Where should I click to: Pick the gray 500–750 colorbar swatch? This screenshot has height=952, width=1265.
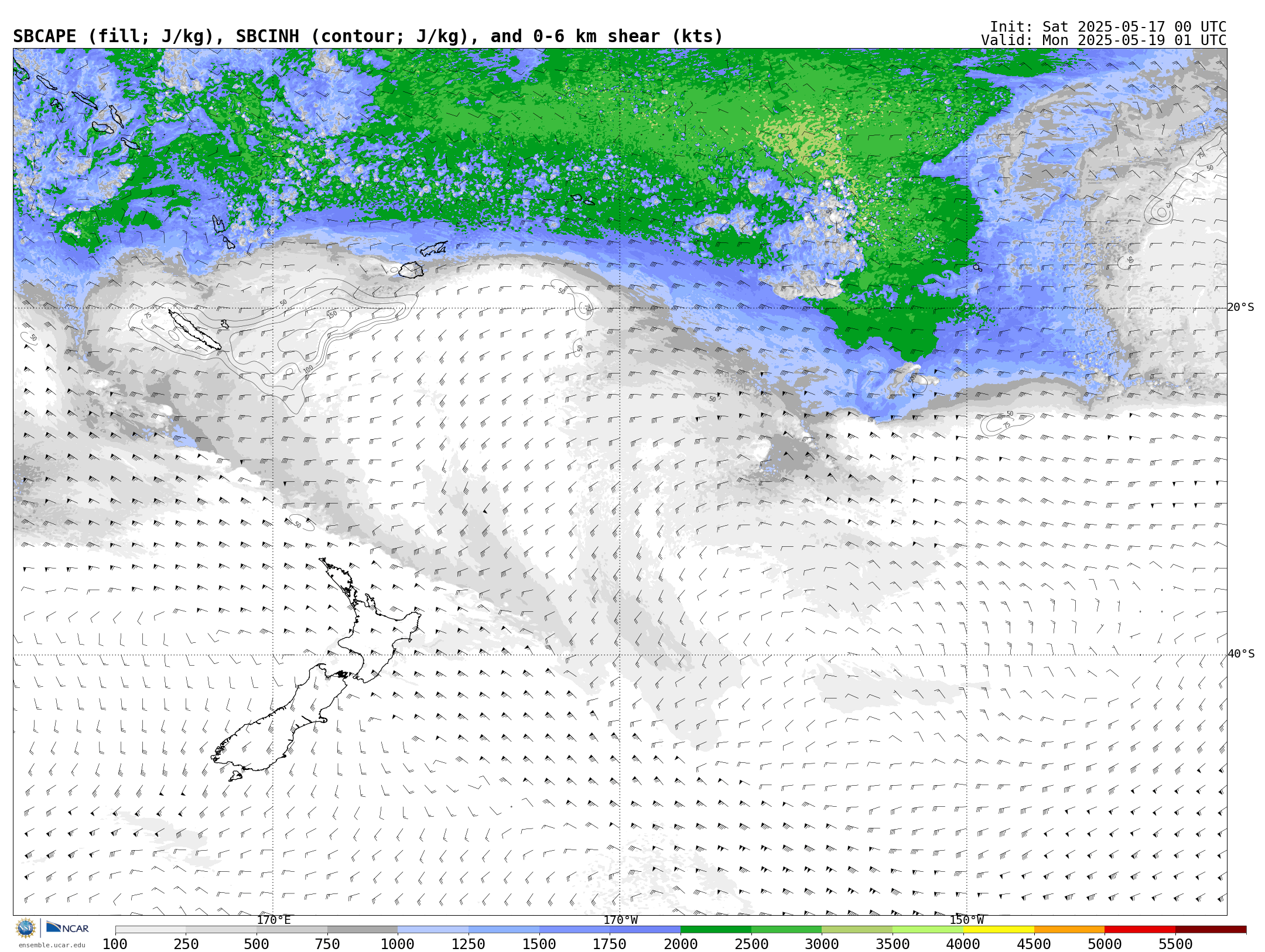click(x=292, y=930)
